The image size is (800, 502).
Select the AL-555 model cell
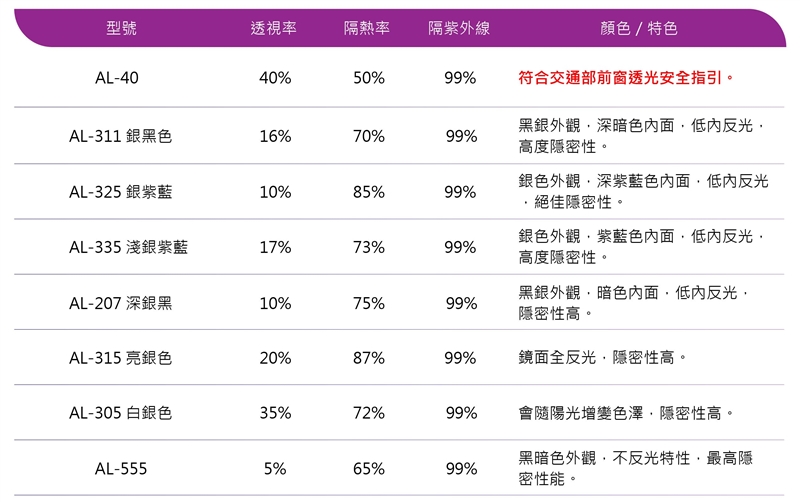(120, 468)
